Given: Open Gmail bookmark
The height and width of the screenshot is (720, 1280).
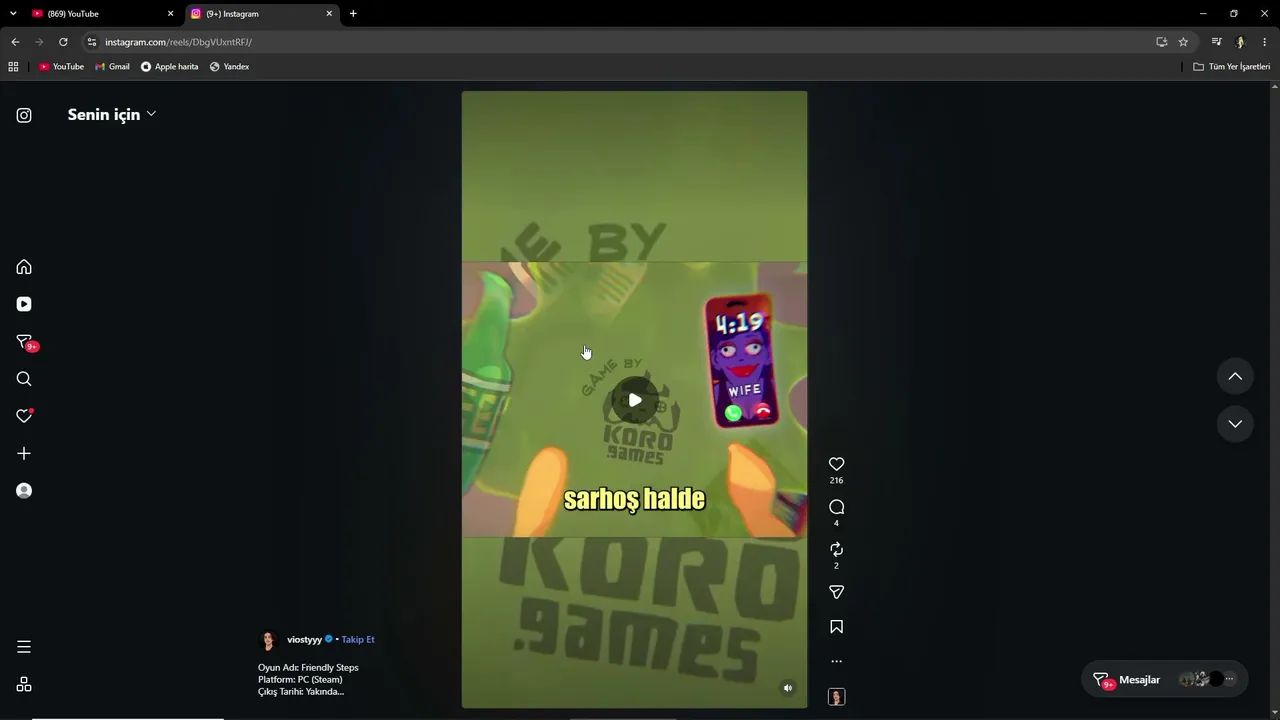Looking at the screenshot, I should click(x=112, y=67).
